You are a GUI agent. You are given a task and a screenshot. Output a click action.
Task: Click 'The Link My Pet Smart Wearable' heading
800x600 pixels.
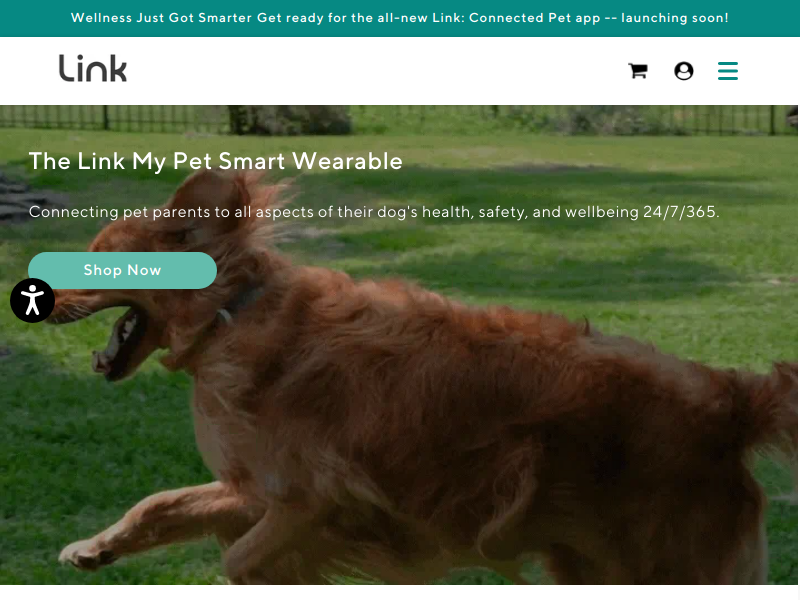pos(216,161)
